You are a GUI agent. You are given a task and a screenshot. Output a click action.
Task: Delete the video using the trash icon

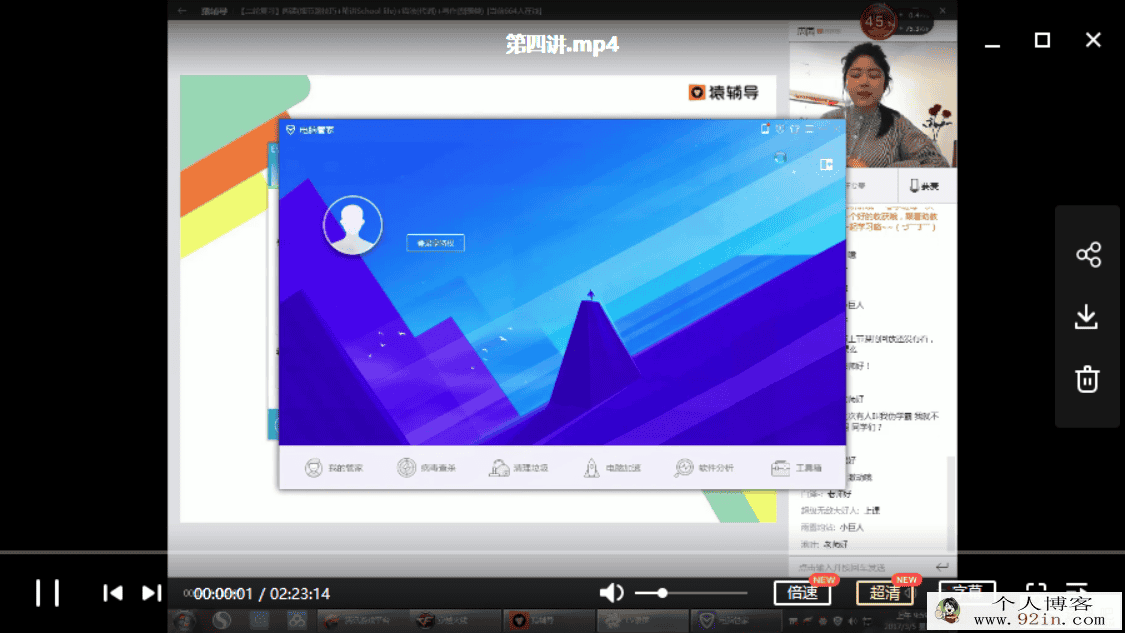click(1087, 379)
